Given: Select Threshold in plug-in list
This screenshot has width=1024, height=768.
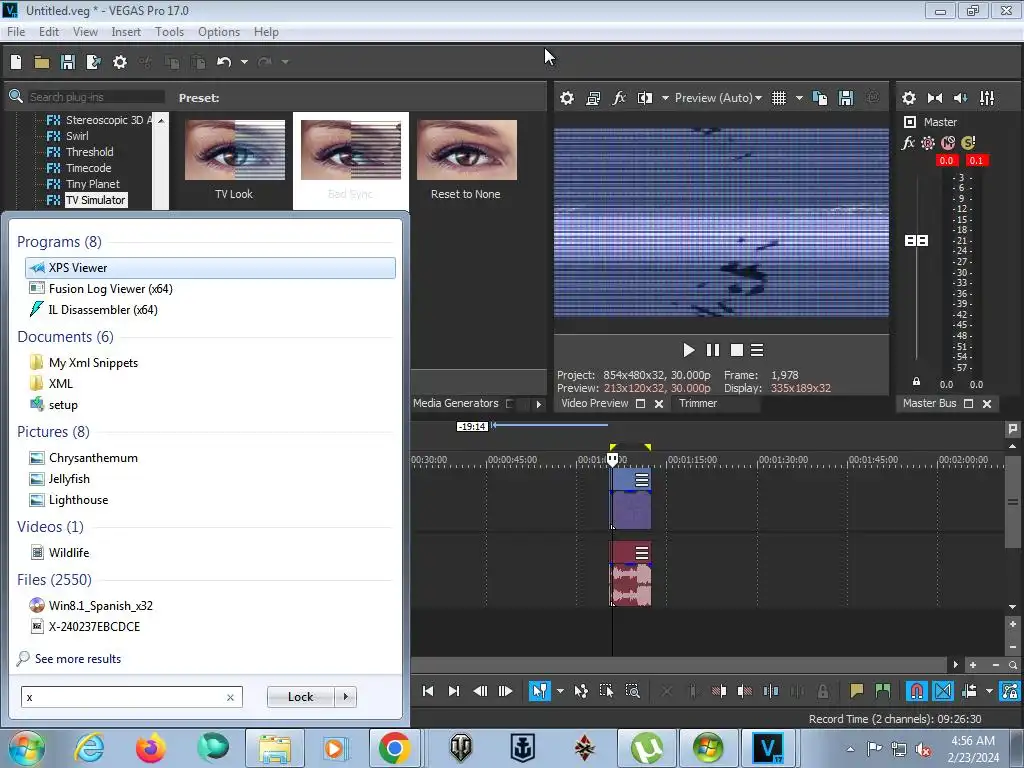Looking at the screenshot, I should point(89,152).
